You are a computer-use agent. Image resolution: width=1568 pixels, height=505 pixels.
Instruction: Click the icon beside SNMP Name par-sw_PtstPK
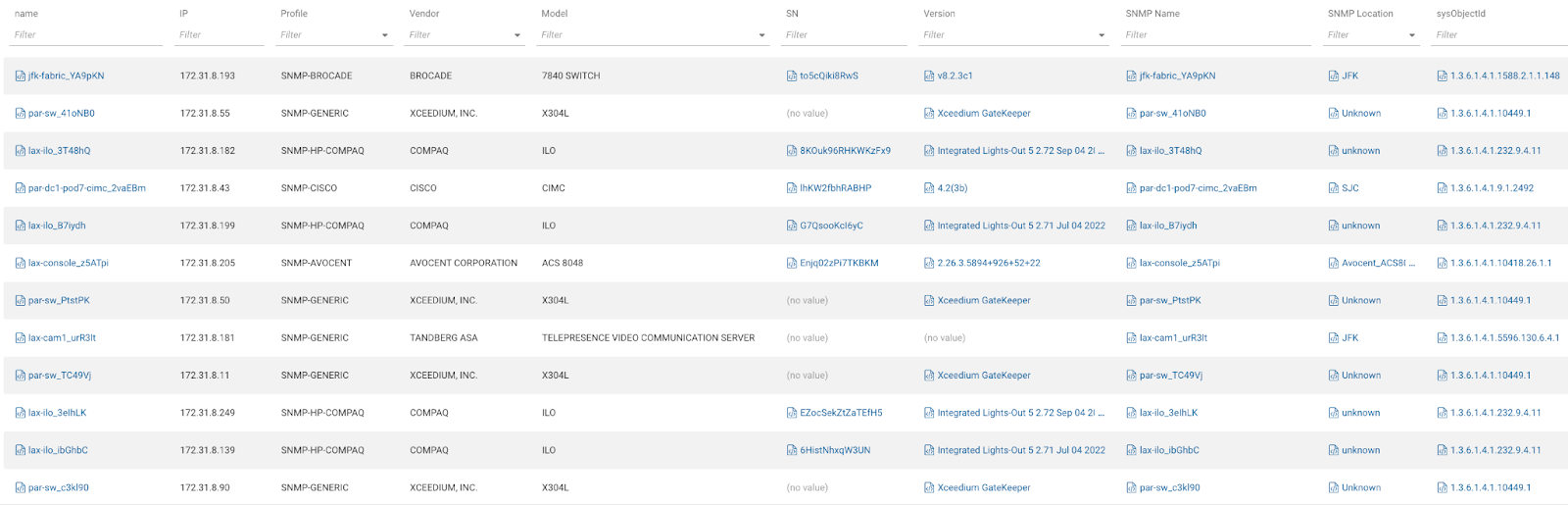tap(1132, 301)
